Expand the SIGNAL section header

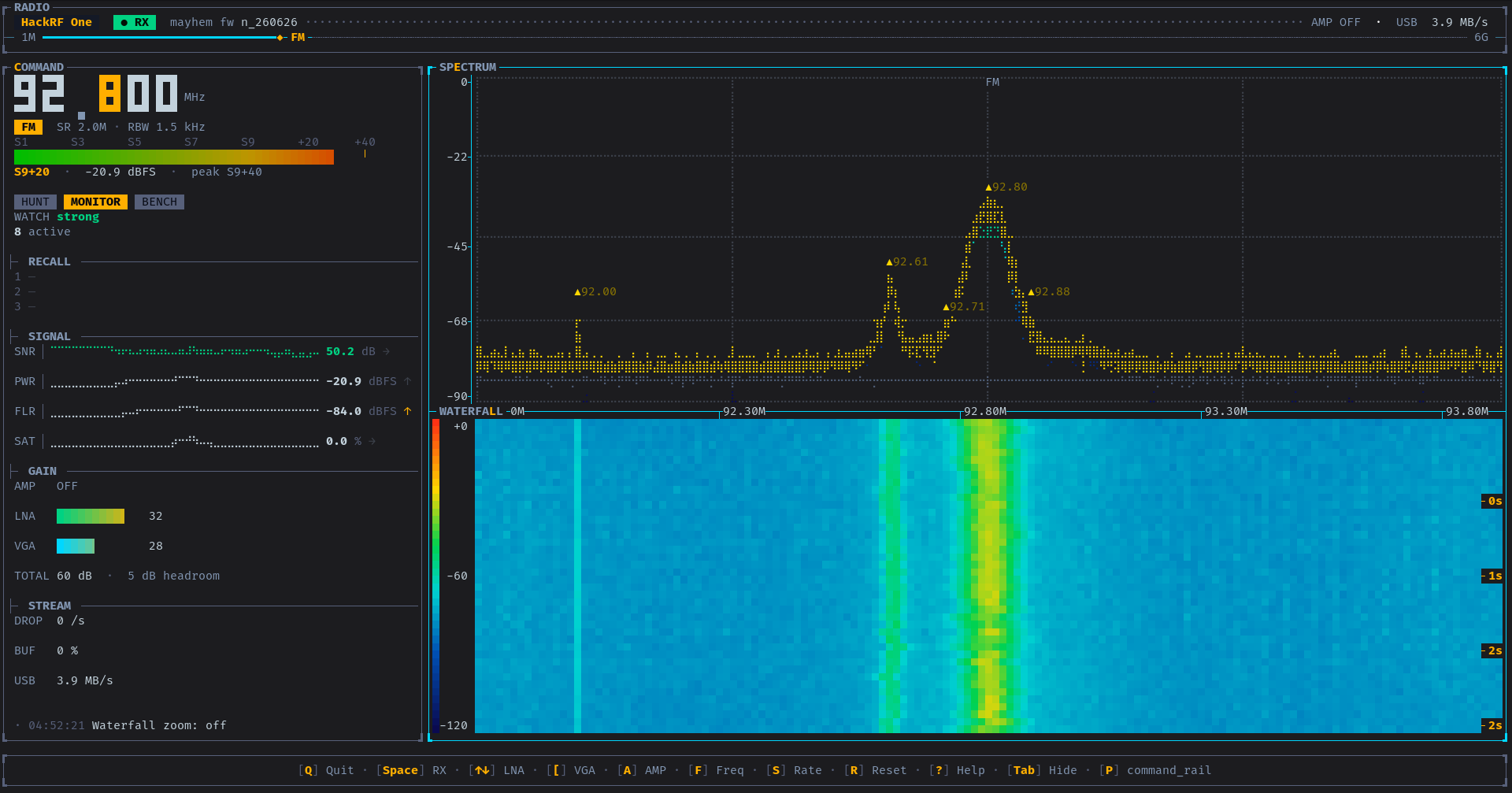(49, 336)
